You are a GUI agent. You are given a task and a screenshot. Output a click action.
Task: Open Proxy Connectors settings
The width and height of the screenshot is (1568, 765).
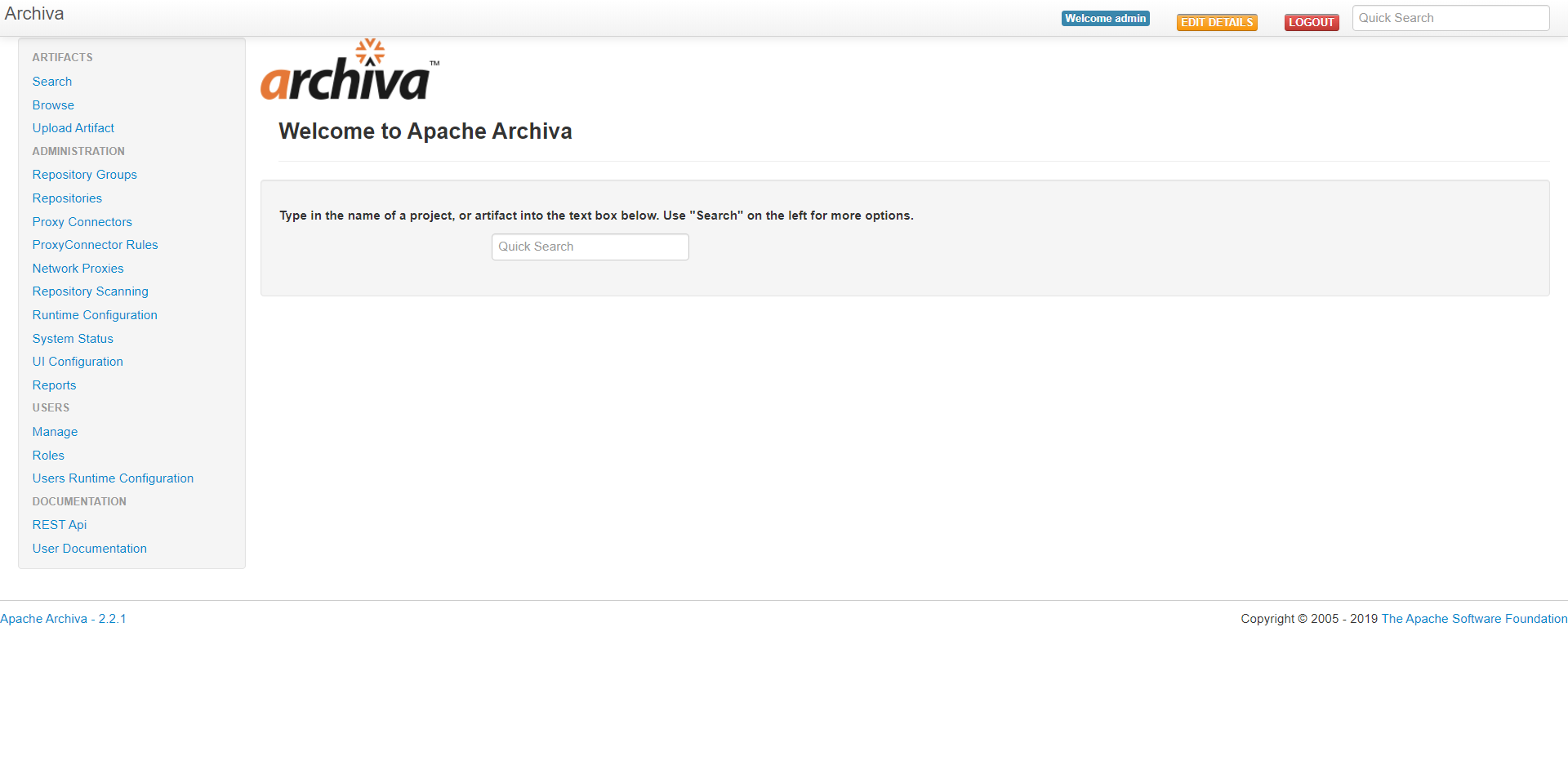(82, 222)
